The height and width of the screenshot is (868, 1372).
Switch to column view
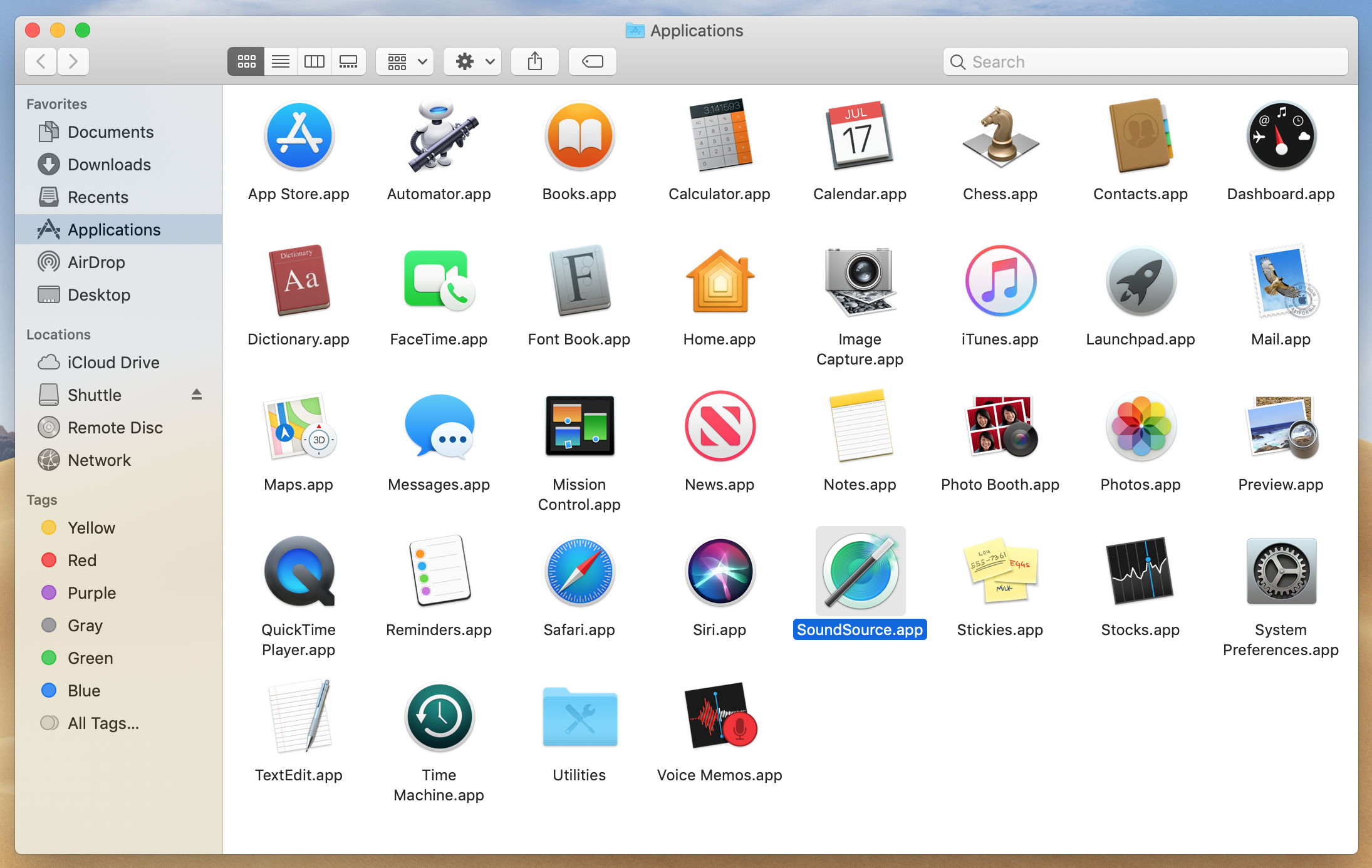[314, 61]
